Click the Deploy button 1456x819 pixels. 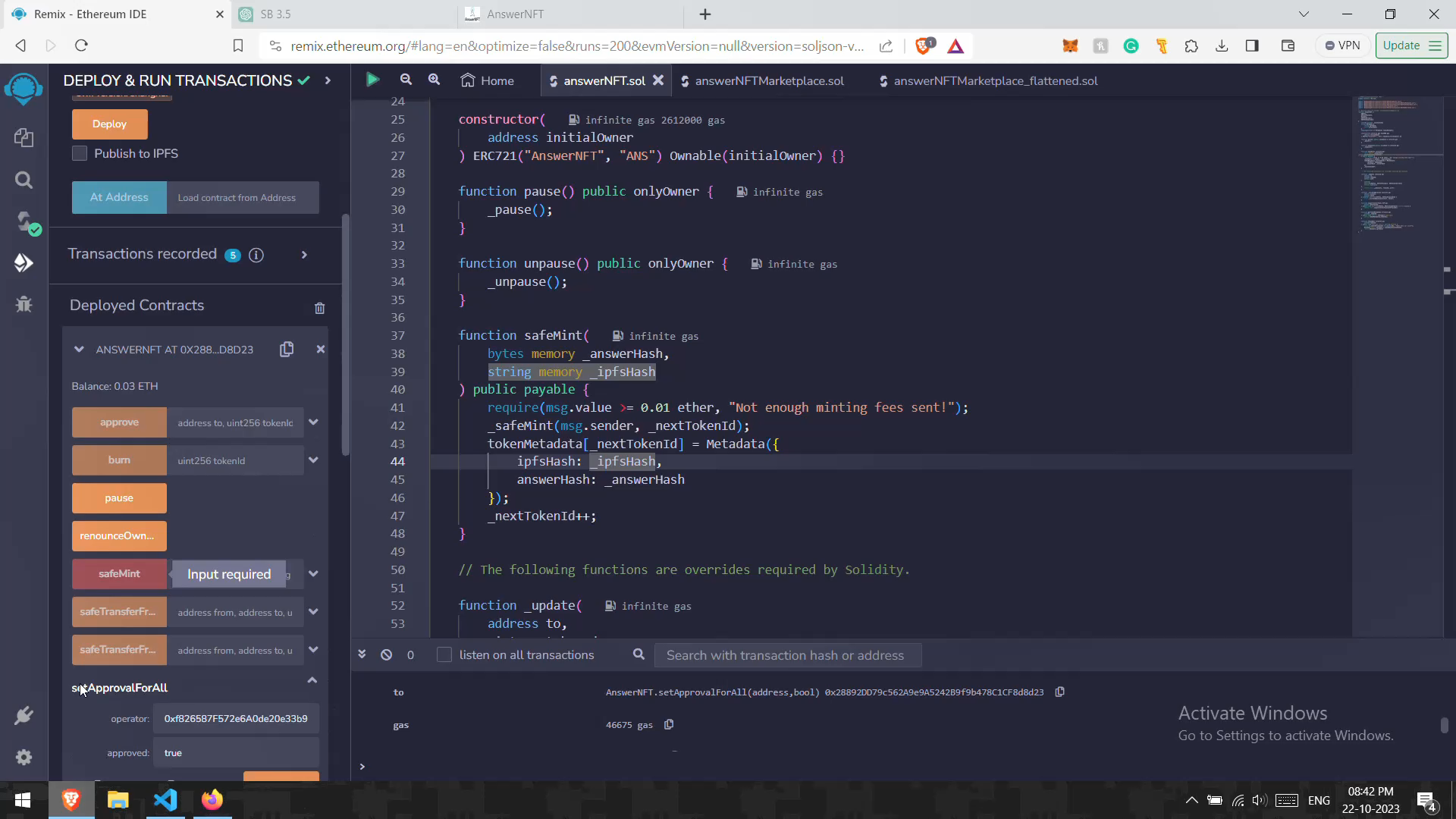click(x=110, y=124)
